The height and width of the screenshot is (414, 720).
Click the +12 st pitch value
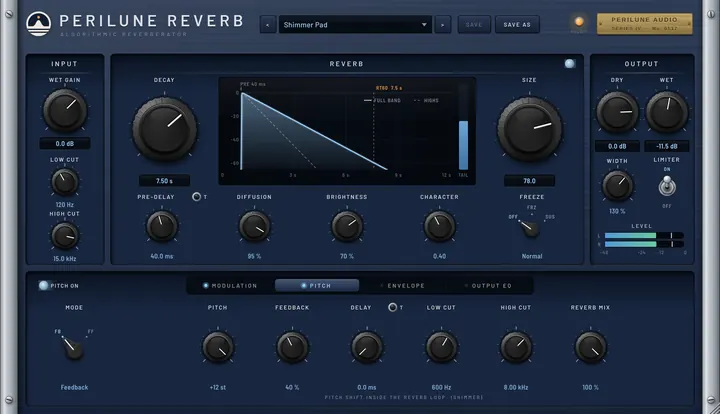(x=218, y=387)
